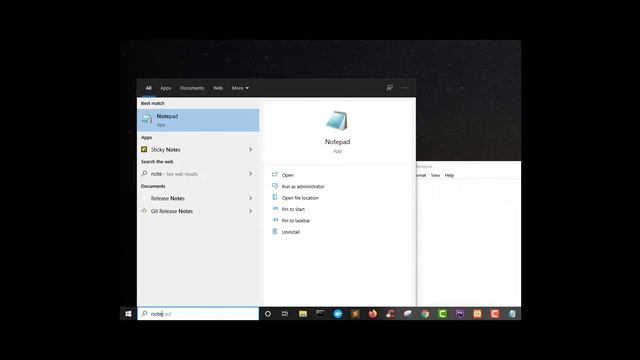Click Uninstall action
The width and height of the screenshot is (640, 360).
click(291, 232)
